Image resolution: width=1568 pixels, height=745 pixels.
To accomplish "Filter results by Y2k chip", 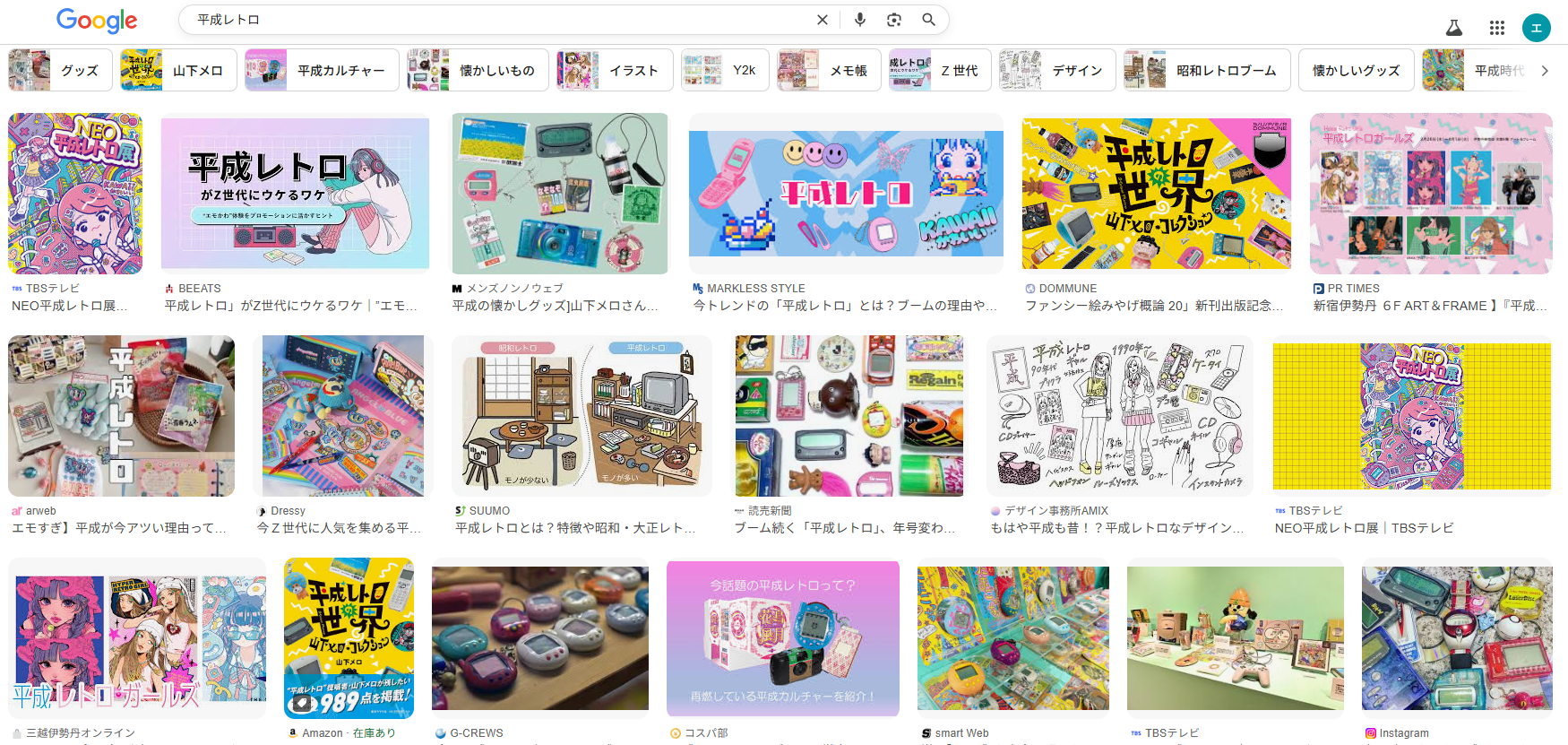I will click(725, 71).
